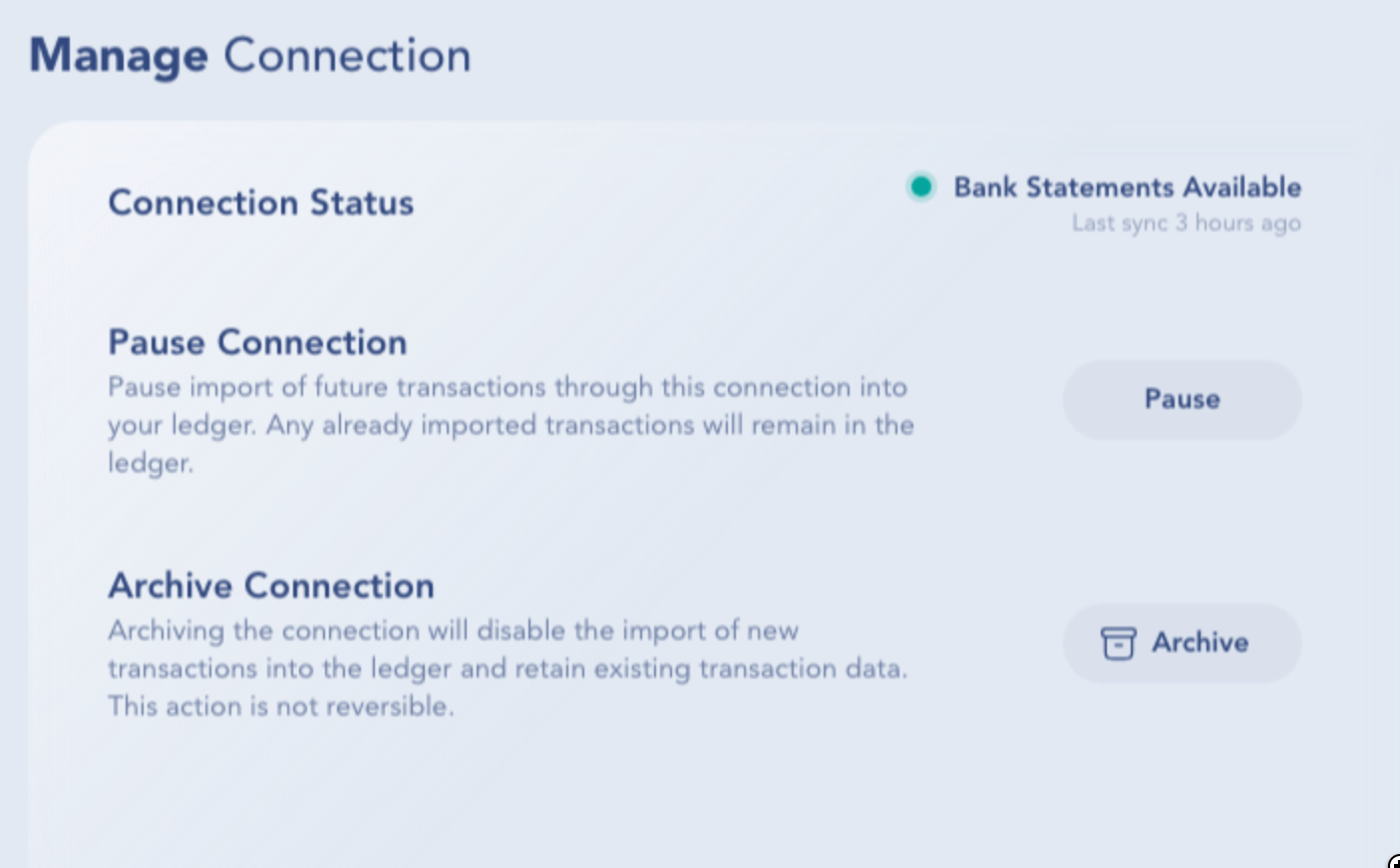Select the Archive Connection heading
Viewport: 1400px width, 868px height.
coord(271,586)
